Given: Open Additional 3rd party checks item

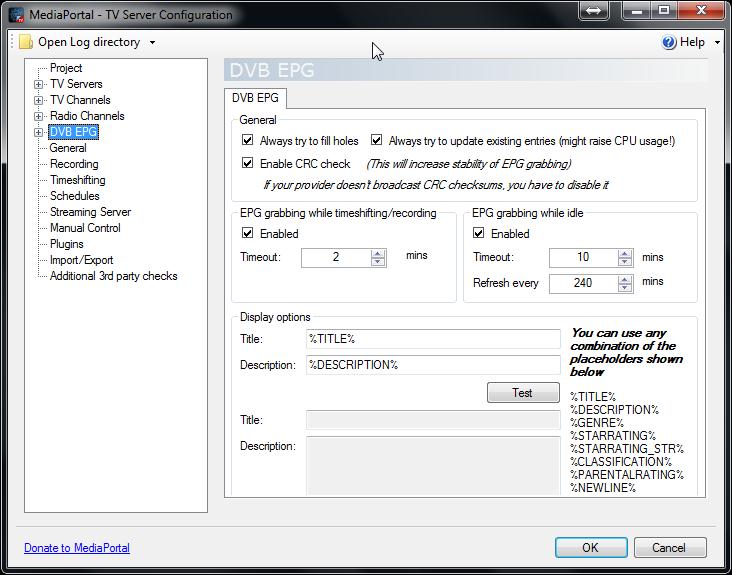Looking at the screenshot, I should 113,276.
